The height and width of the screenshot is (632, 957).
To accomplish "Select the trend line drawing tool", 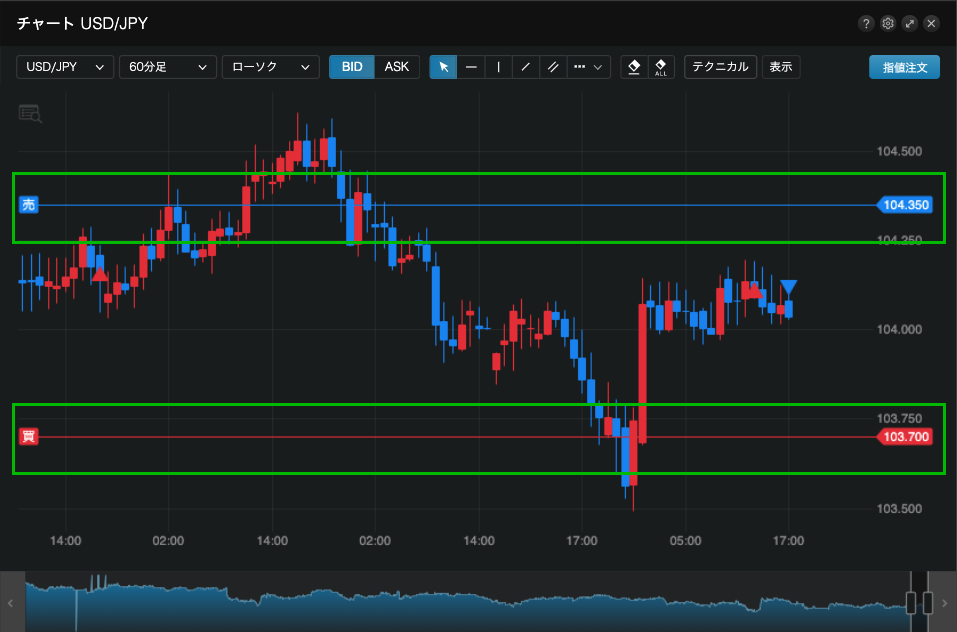I will [525, 67].
